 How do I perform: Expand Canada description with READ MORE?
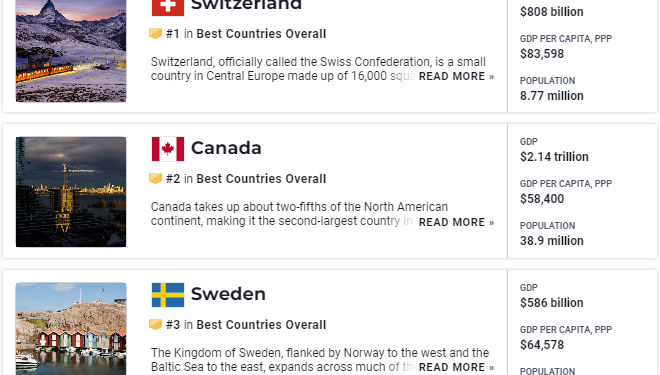click(456, 222)
